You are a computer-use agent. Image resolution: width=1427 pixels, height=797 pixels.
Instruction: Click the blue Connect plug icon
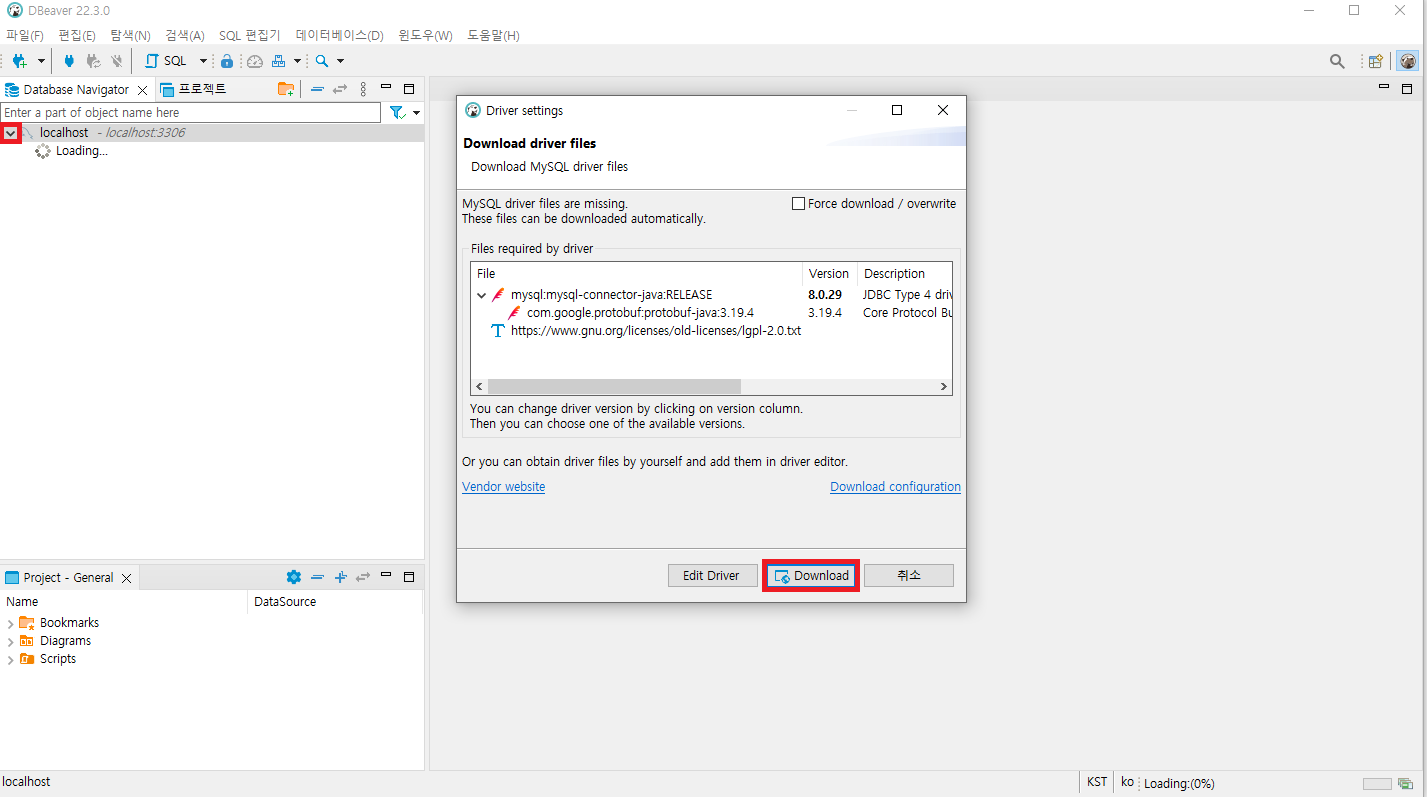tap(69, 61)
